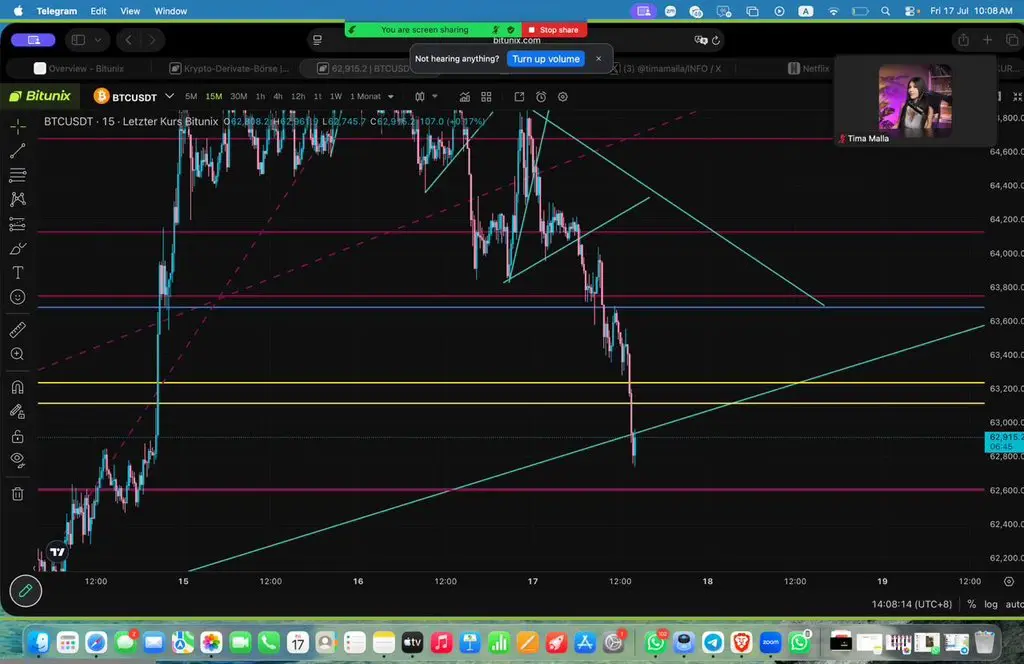Dismiss the Not hearing anything popup
The image size is (1024, 664).
[x=598, y=59]
